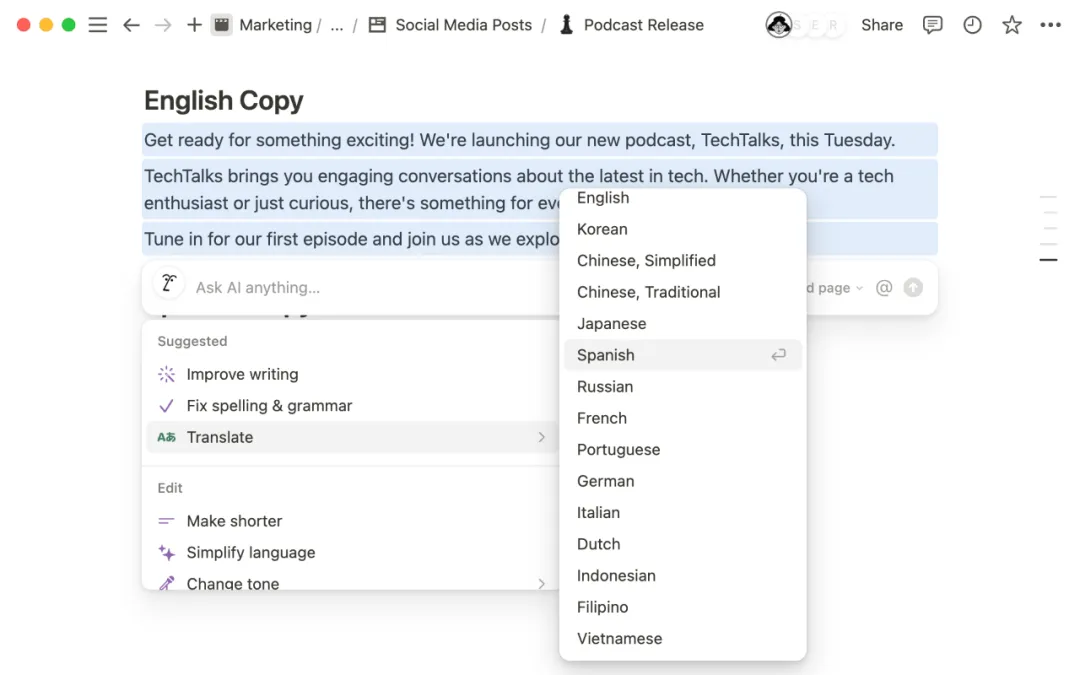The image size is (1080, 675).
Task: Translate to Spanish
Action: click(683, 355)
